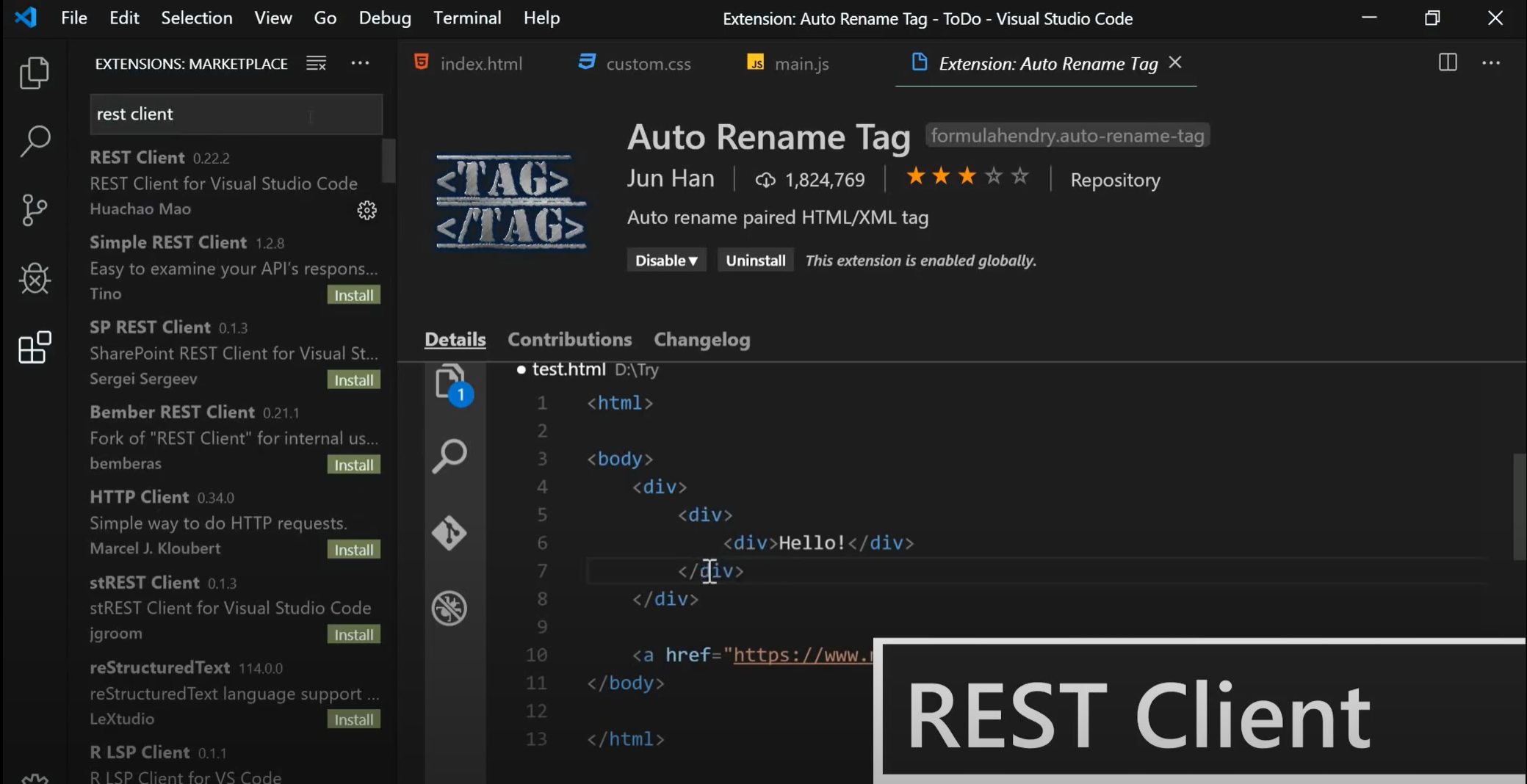1527x784 pixels.
Task: Open the Search view in activity bar
Action: 35,141
